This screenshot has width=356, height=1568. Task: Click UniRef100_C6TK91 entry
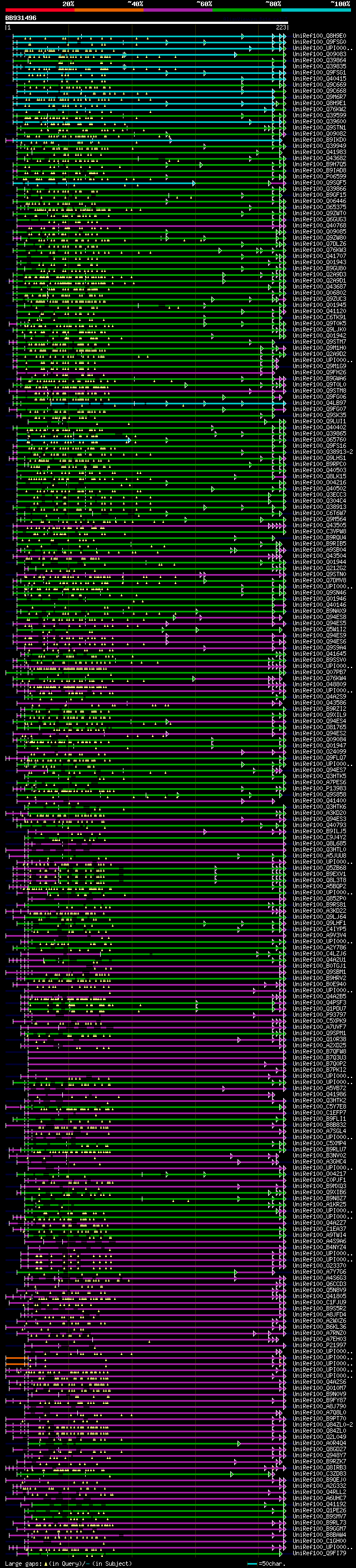coord(319,317)
